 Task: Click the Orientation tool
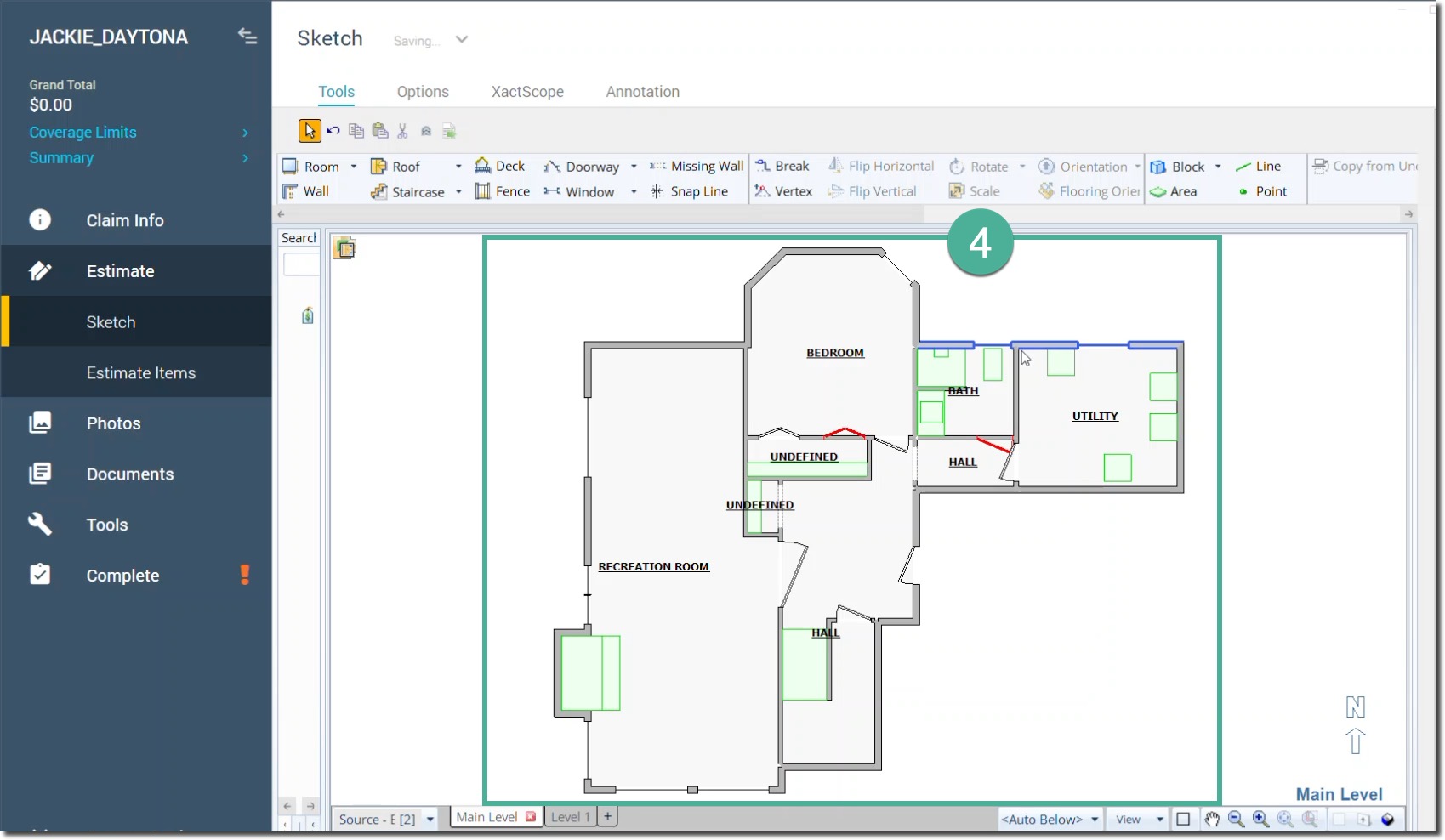1084,167
